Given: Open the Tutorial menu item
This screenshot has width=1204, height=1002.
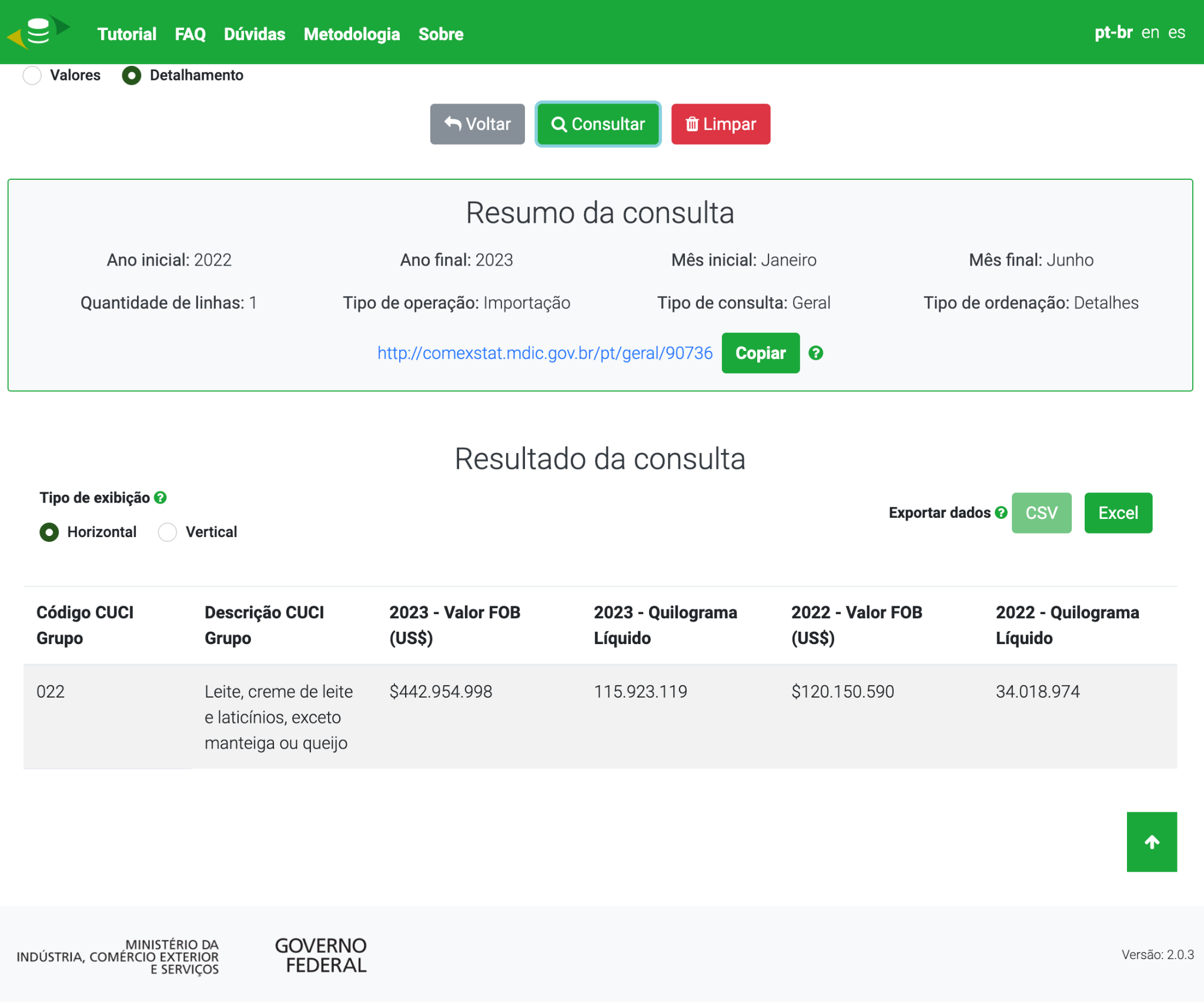Looking at the screenshot, I should click(127, 34).
